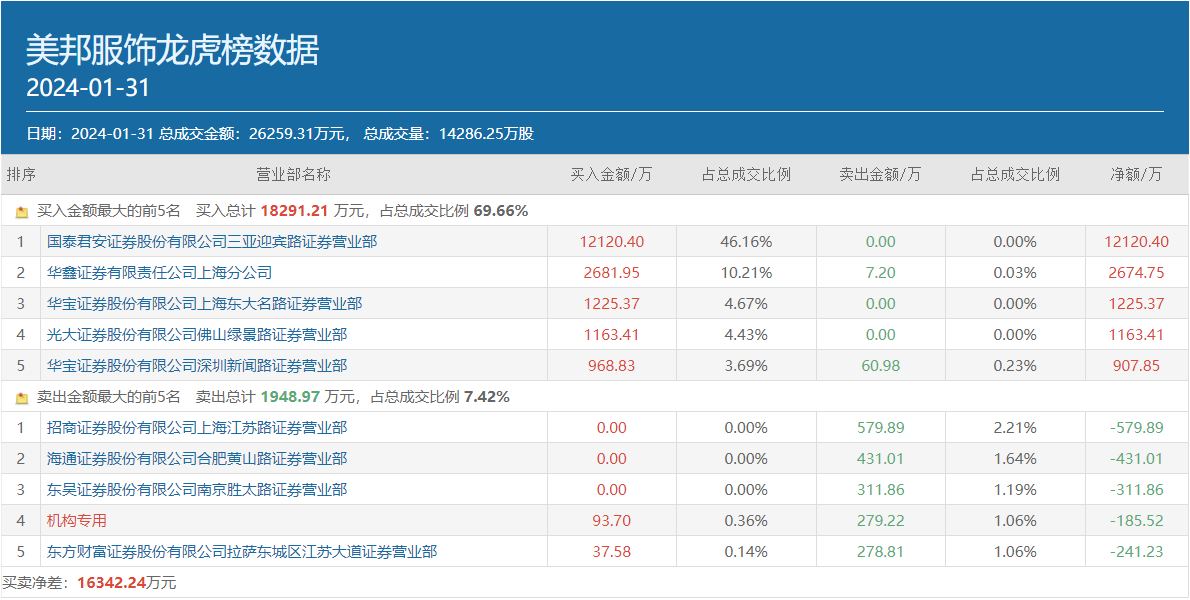Click the 12120.40 buy amount cell
This screenshot has width=1190, height=600.
pos(611,242)
